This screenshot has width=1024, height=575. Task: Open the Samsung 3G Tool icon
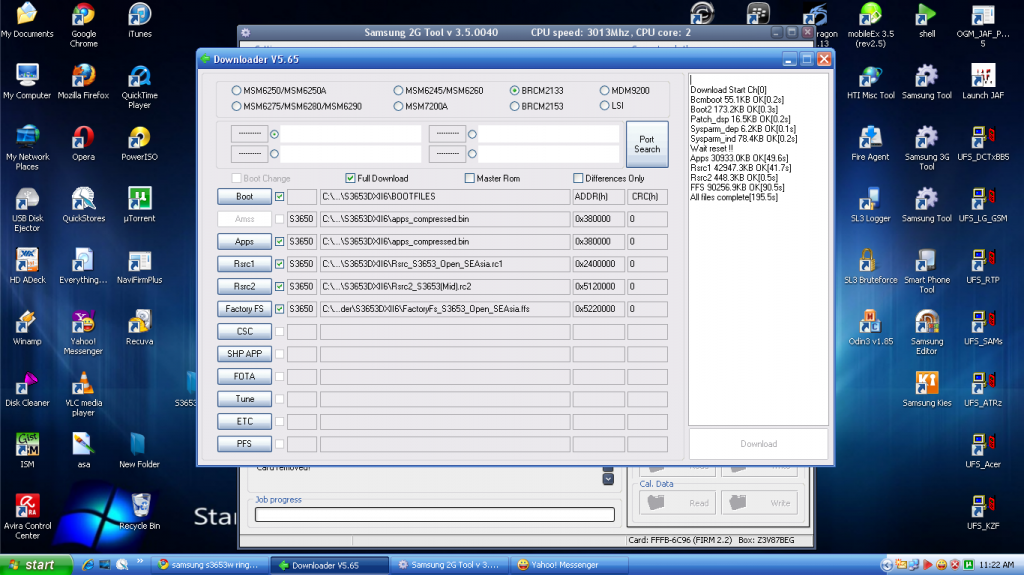[927, 148]
